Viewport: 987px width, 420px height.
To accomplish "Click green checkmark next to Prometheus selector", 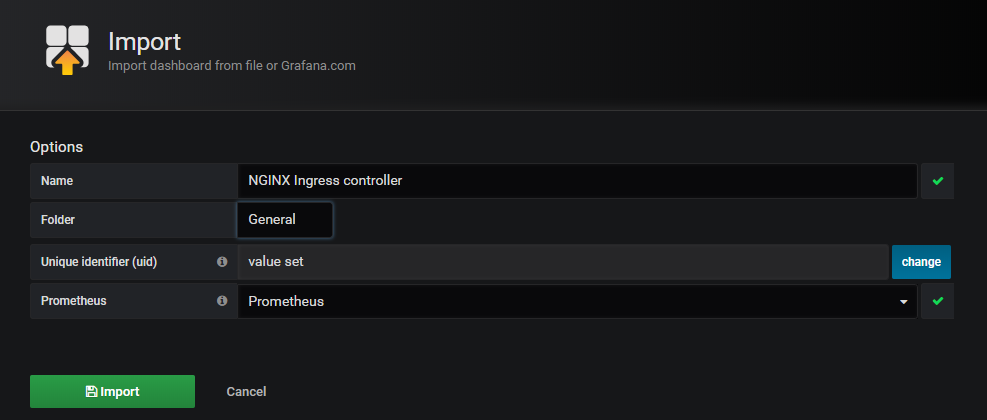I will click(x=937, y=301).
